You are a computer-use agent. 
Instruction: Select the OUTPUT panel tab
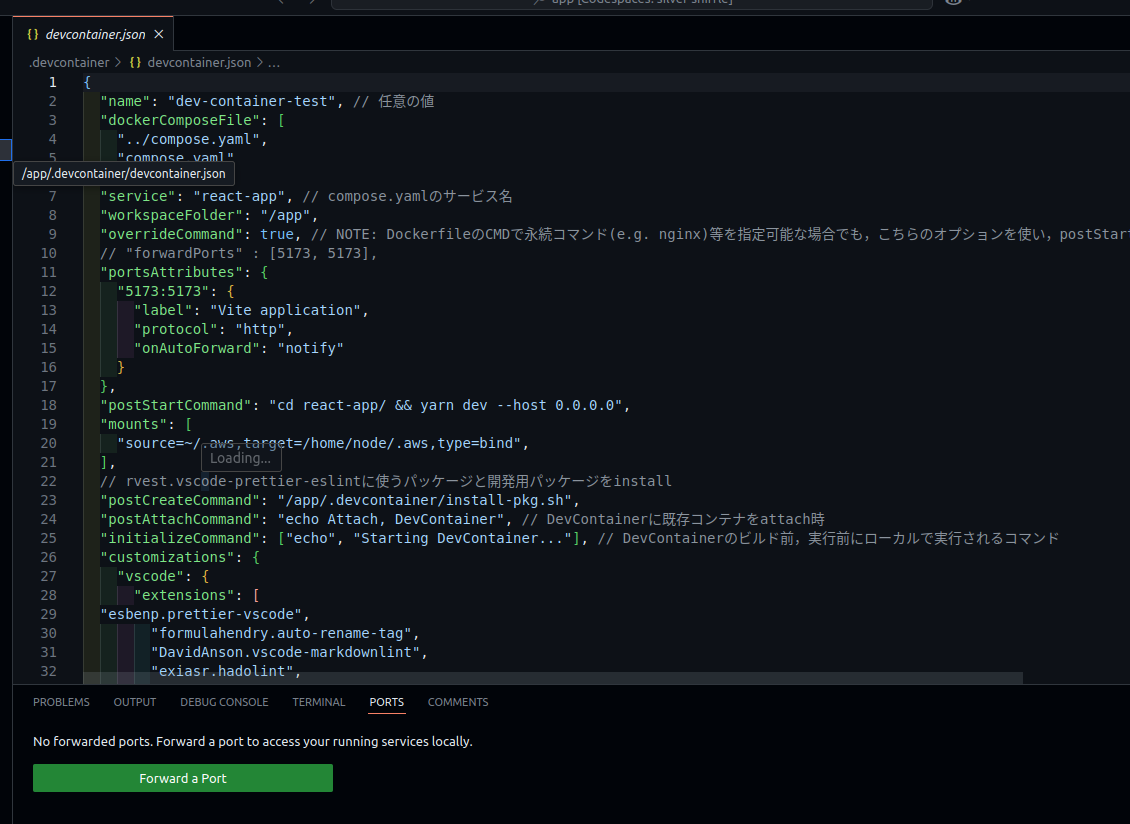click(x=134, y=702)
